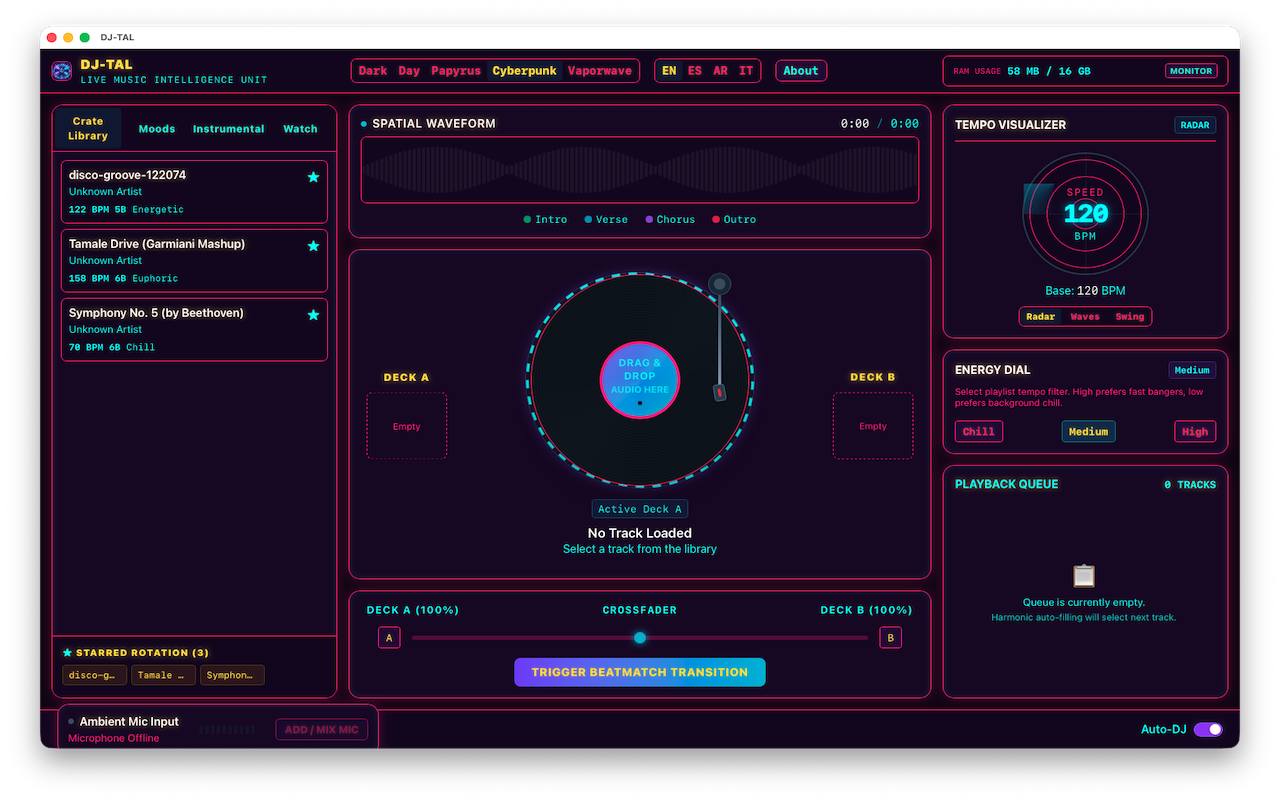
Task: Trigger Beatmatch Transition
Action: coord(640,672)
